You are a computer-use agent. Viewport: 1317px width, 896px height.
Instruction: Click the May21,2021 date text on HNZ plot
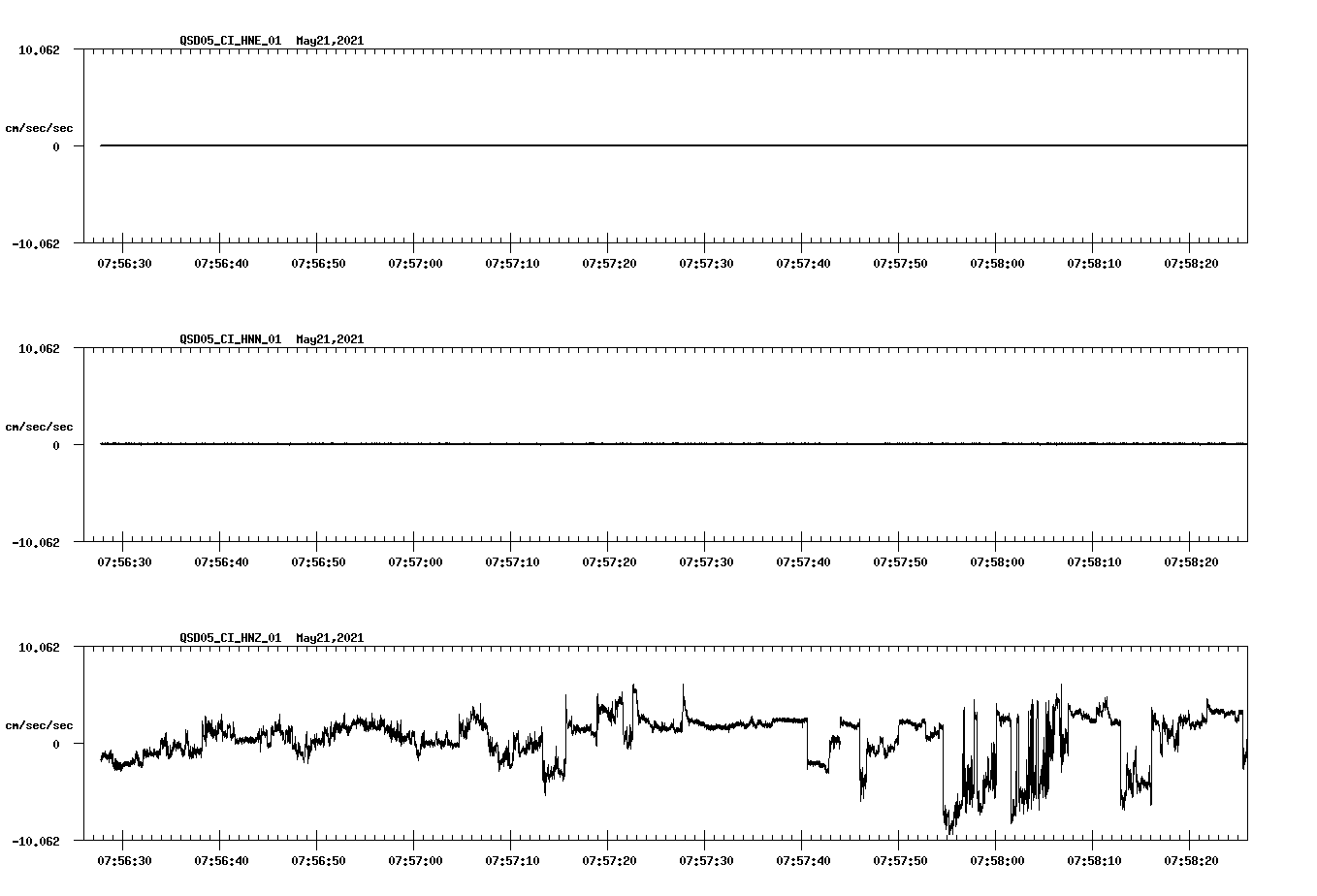point(328,638)
